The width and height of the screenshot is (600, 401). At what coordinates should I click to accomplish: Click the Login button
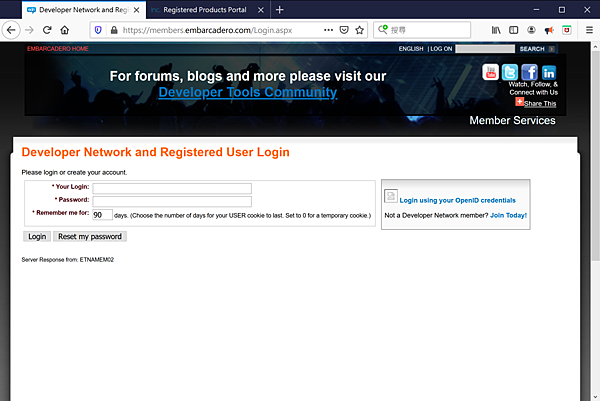[x=37, y=236]
